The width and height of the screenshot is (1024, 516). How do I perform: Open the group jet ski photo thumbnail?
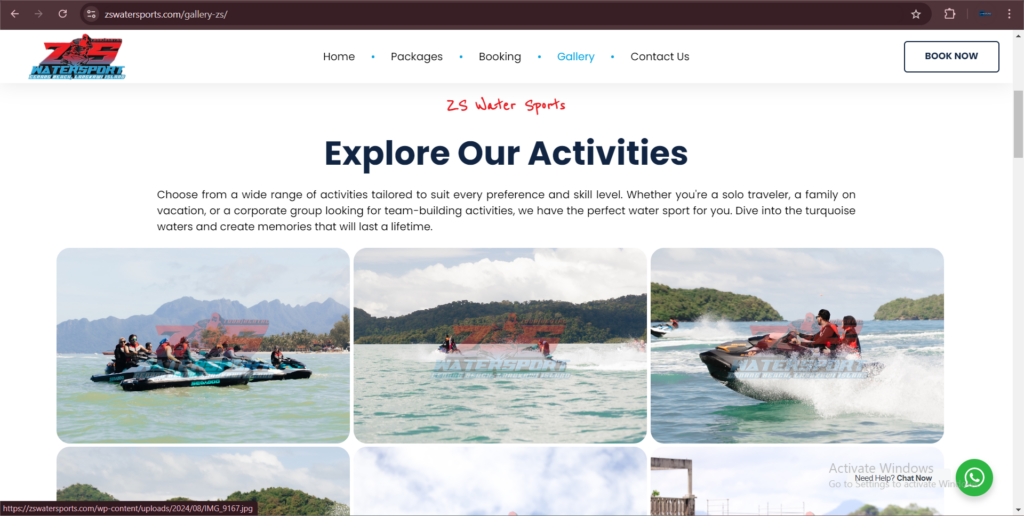[203, 346]
